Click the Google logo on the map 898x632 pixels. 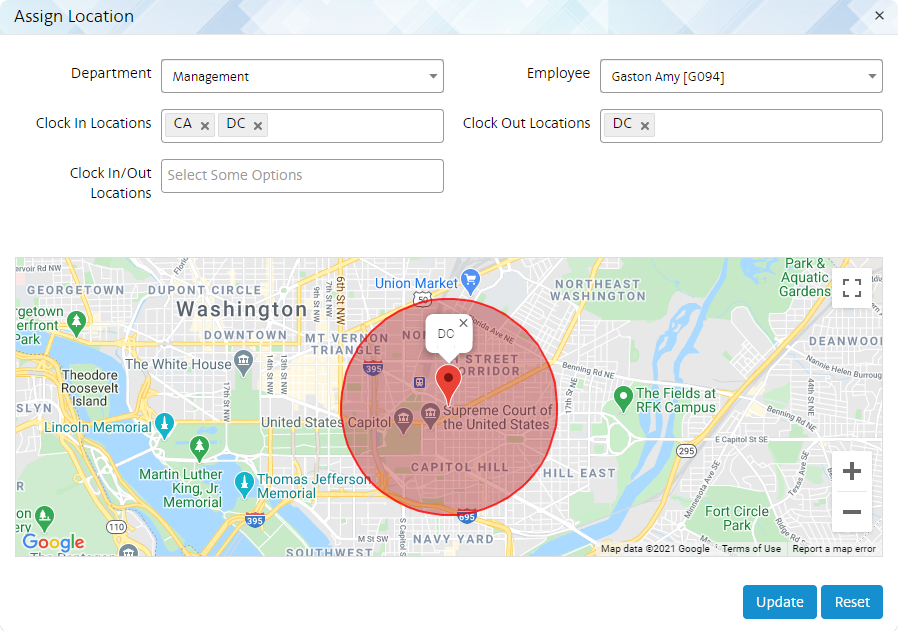click(x=52, y=543)
